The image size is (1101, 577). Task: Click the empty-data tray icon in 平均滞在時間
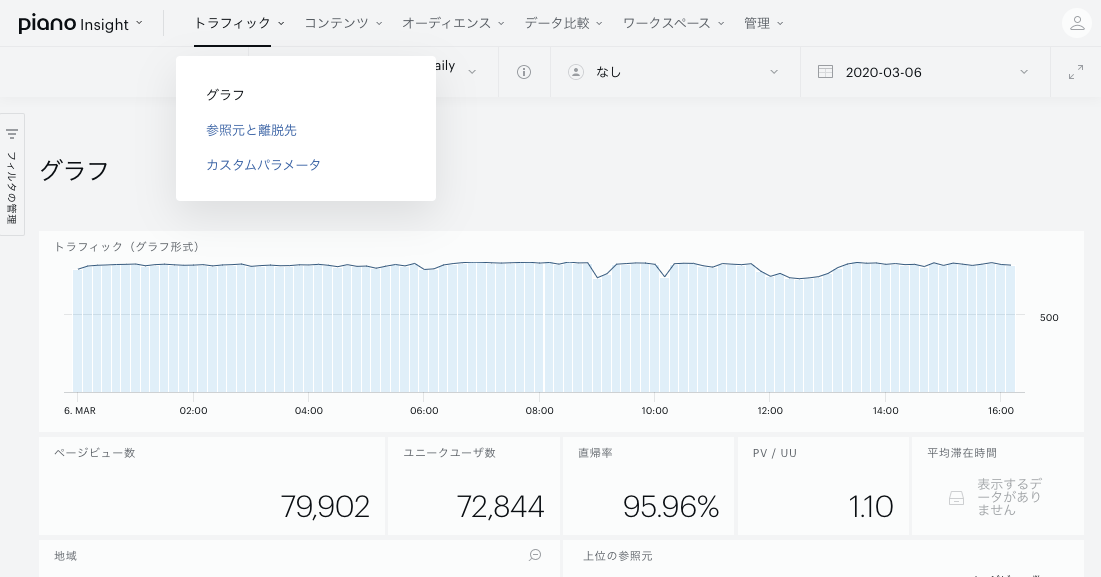[x=956, y=498]
